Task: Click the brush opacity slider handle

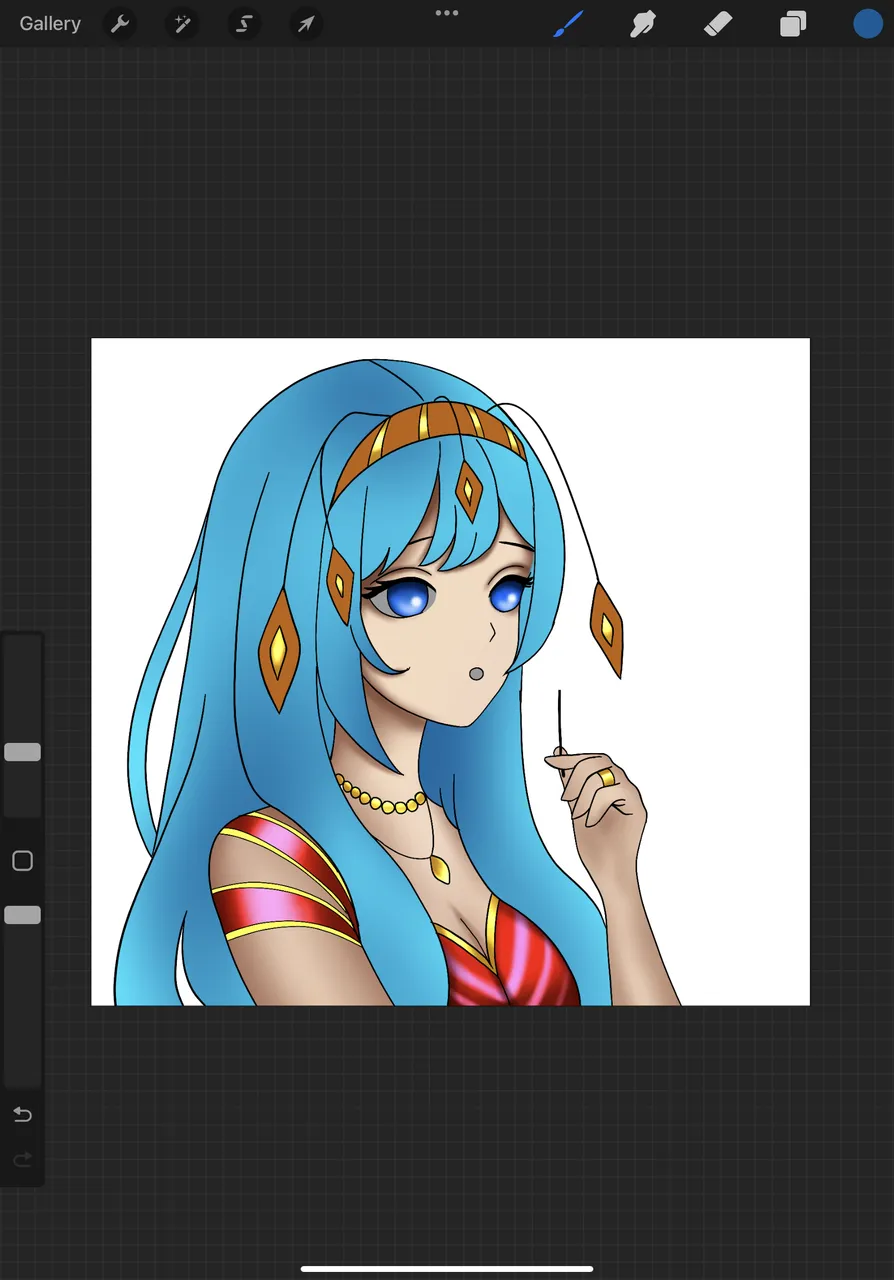Action: (x=22, y=915)
